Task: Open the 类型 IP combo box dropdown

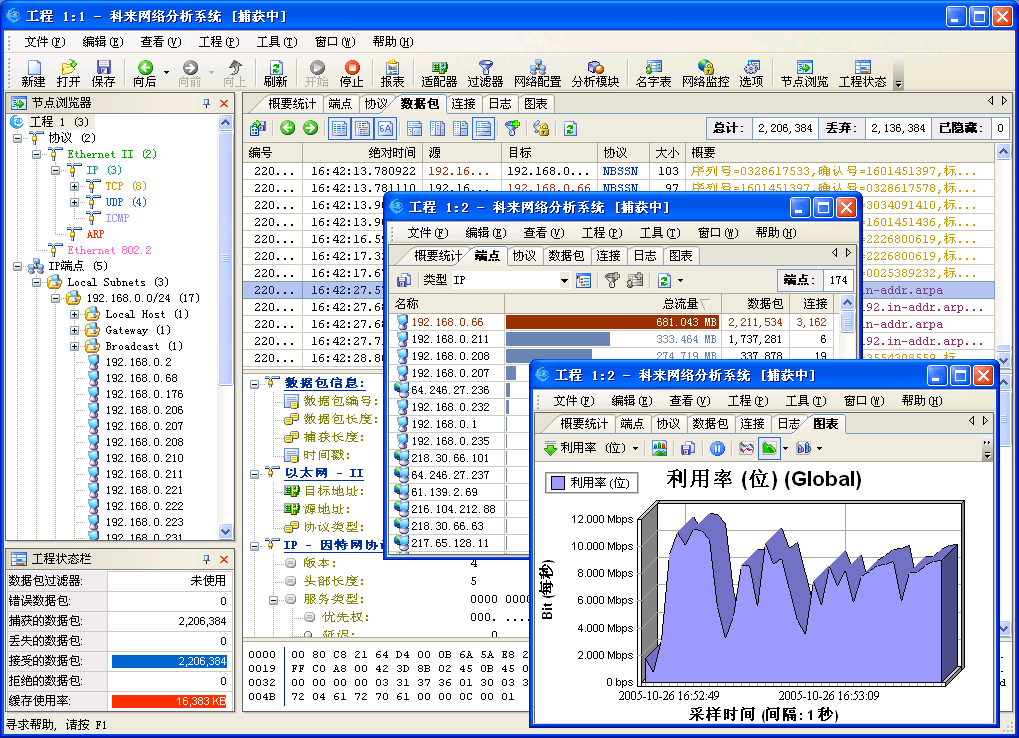Action: pyautogui.click(x=564, y=281)
